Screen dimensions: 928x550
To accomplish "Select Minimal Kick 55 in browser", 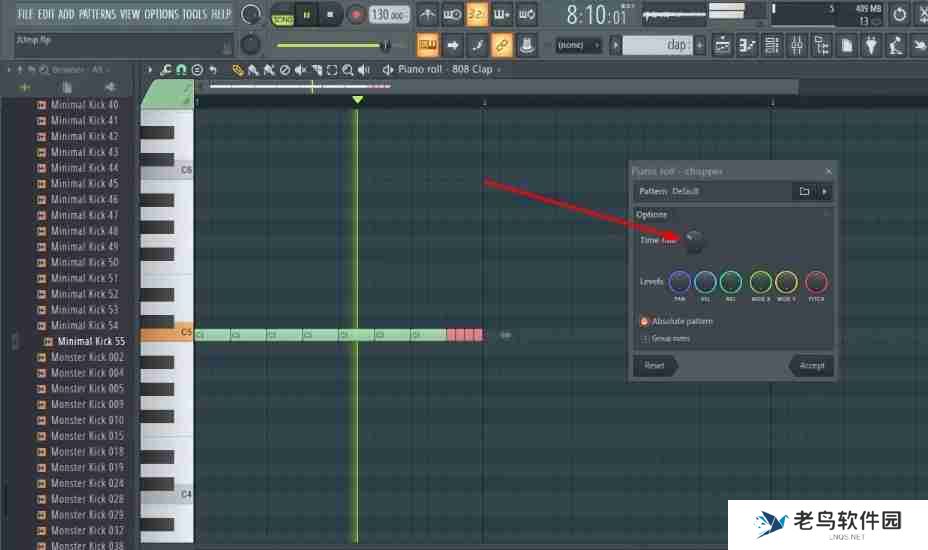I will click(x=91, y=341).
